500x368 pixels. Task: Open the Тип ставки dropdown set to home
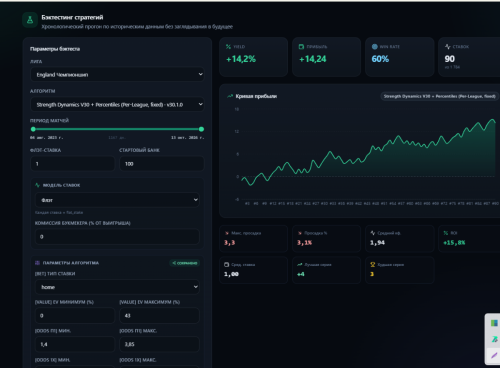(117, 287)
